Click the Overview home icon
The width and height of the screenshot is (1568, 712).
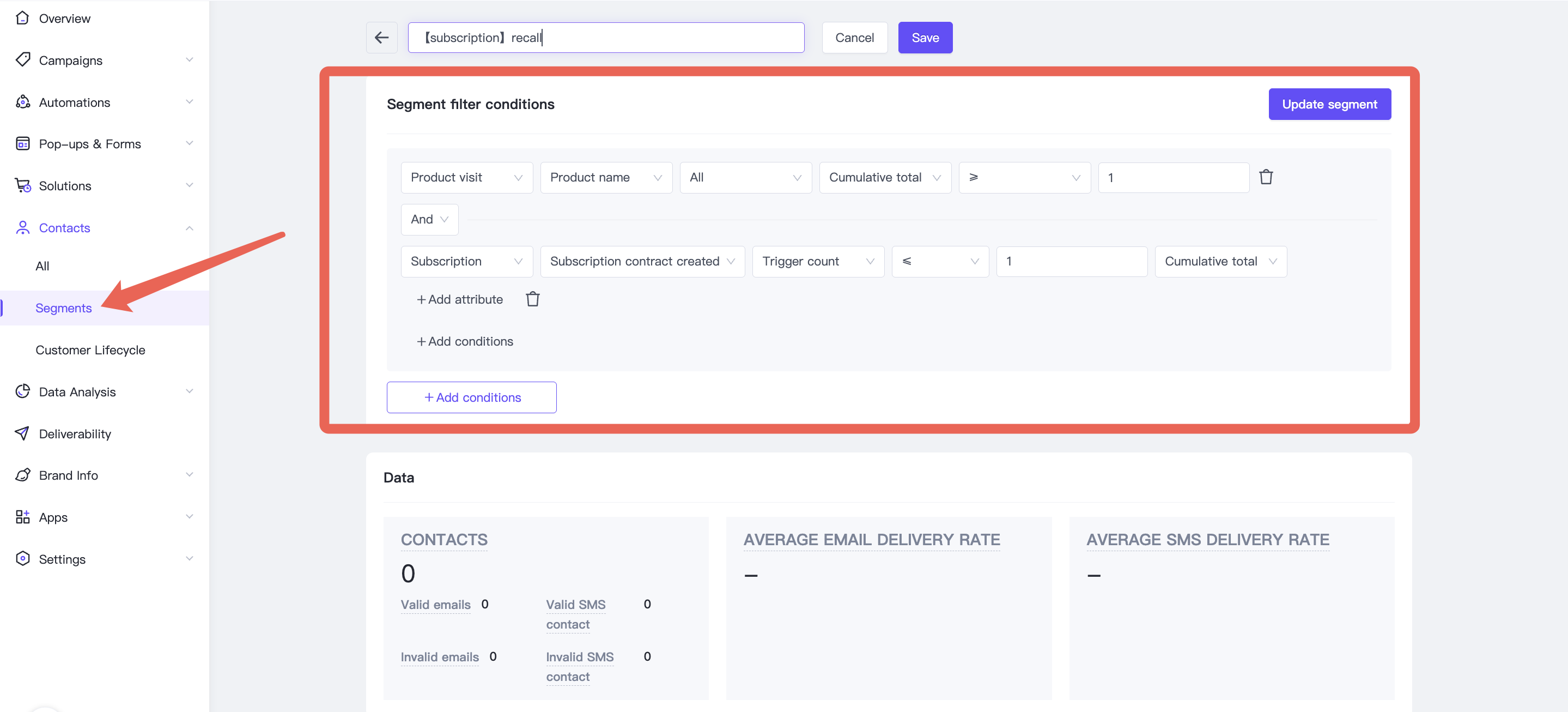click(22, 19)
